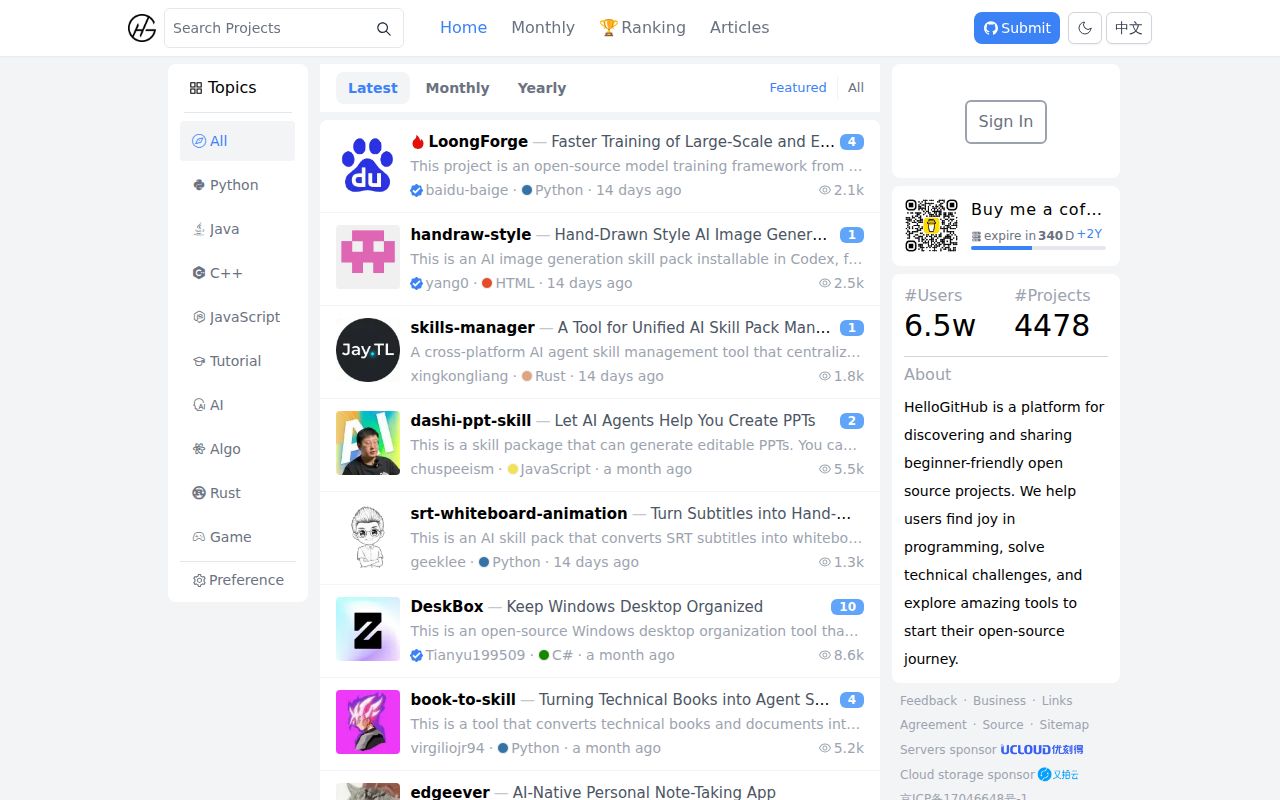Show Featured projects only

tap(798, 88)
